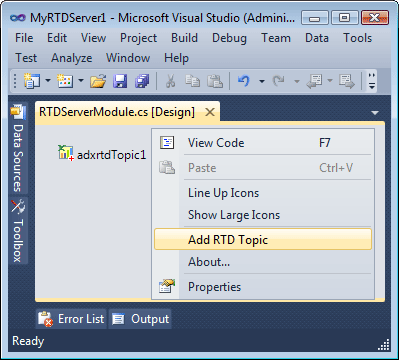This screenshot has height=360, width=399.
Task: Choose Add RTD Topic
Action: (x=263, y=239)
